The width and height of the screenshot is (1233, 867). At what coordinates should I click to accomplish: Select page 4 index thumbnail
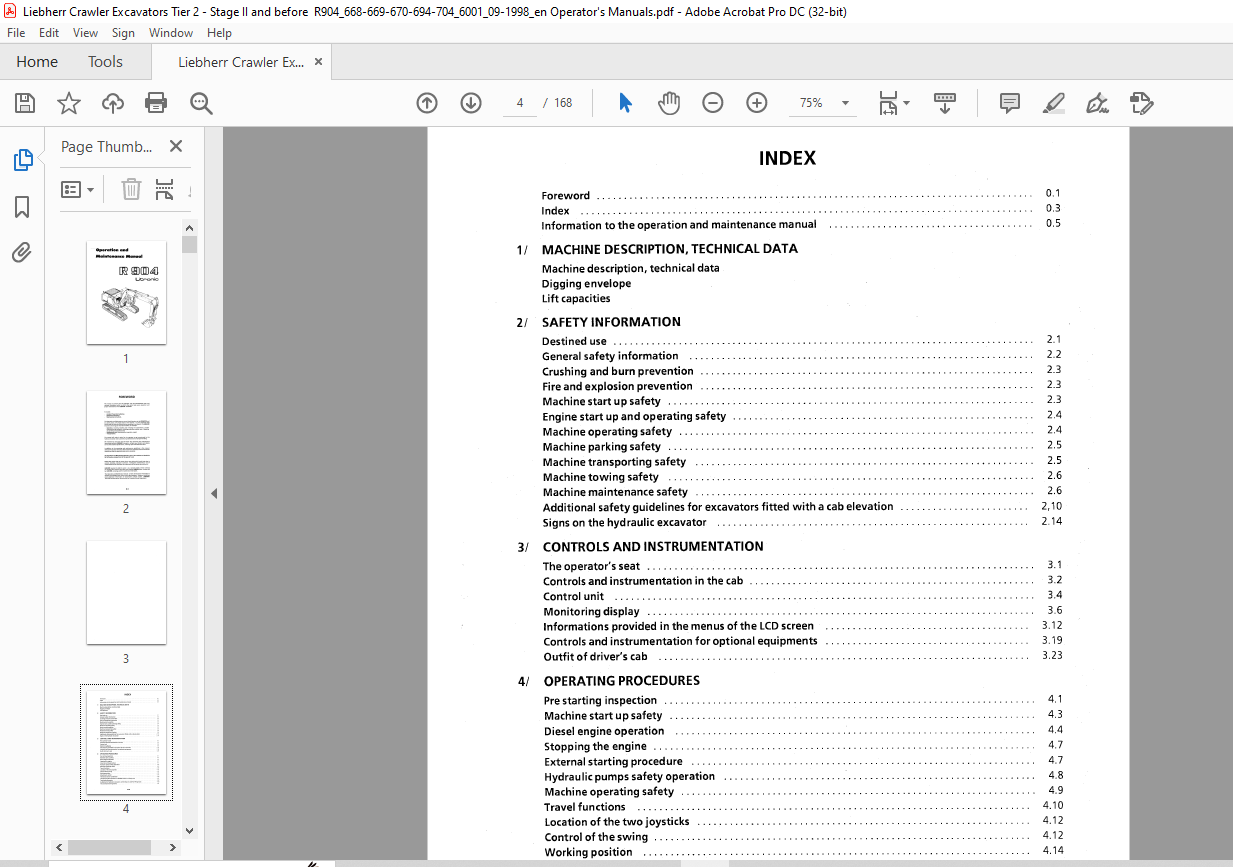pos(126,743)
